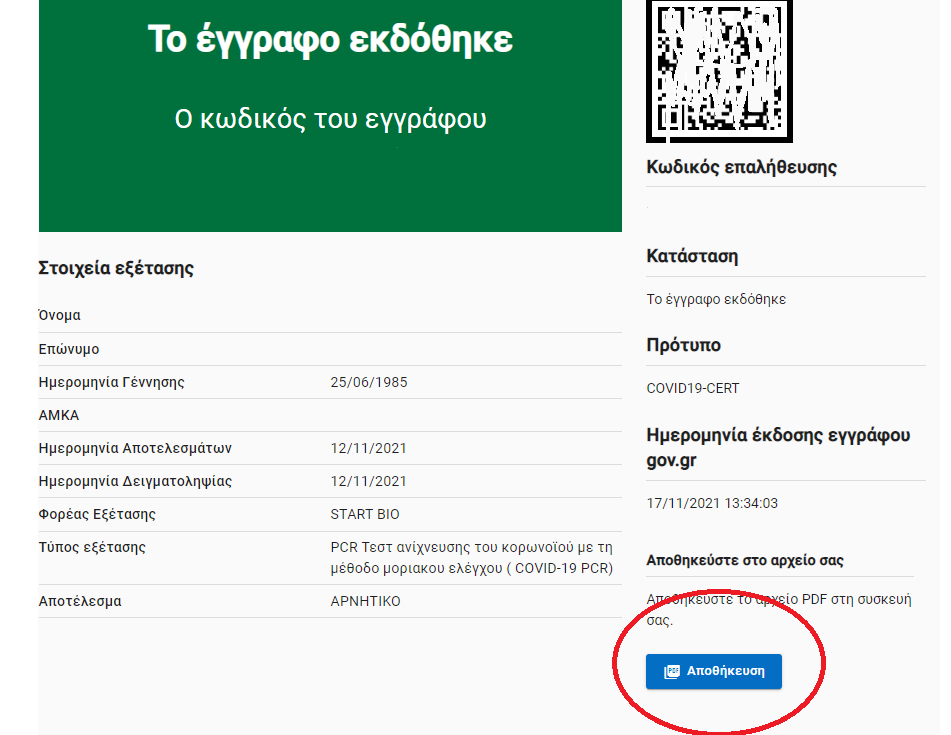Select the issue timestamp 17/11/2021 13:34:03
951x735 pixels.
pos(712,503)
